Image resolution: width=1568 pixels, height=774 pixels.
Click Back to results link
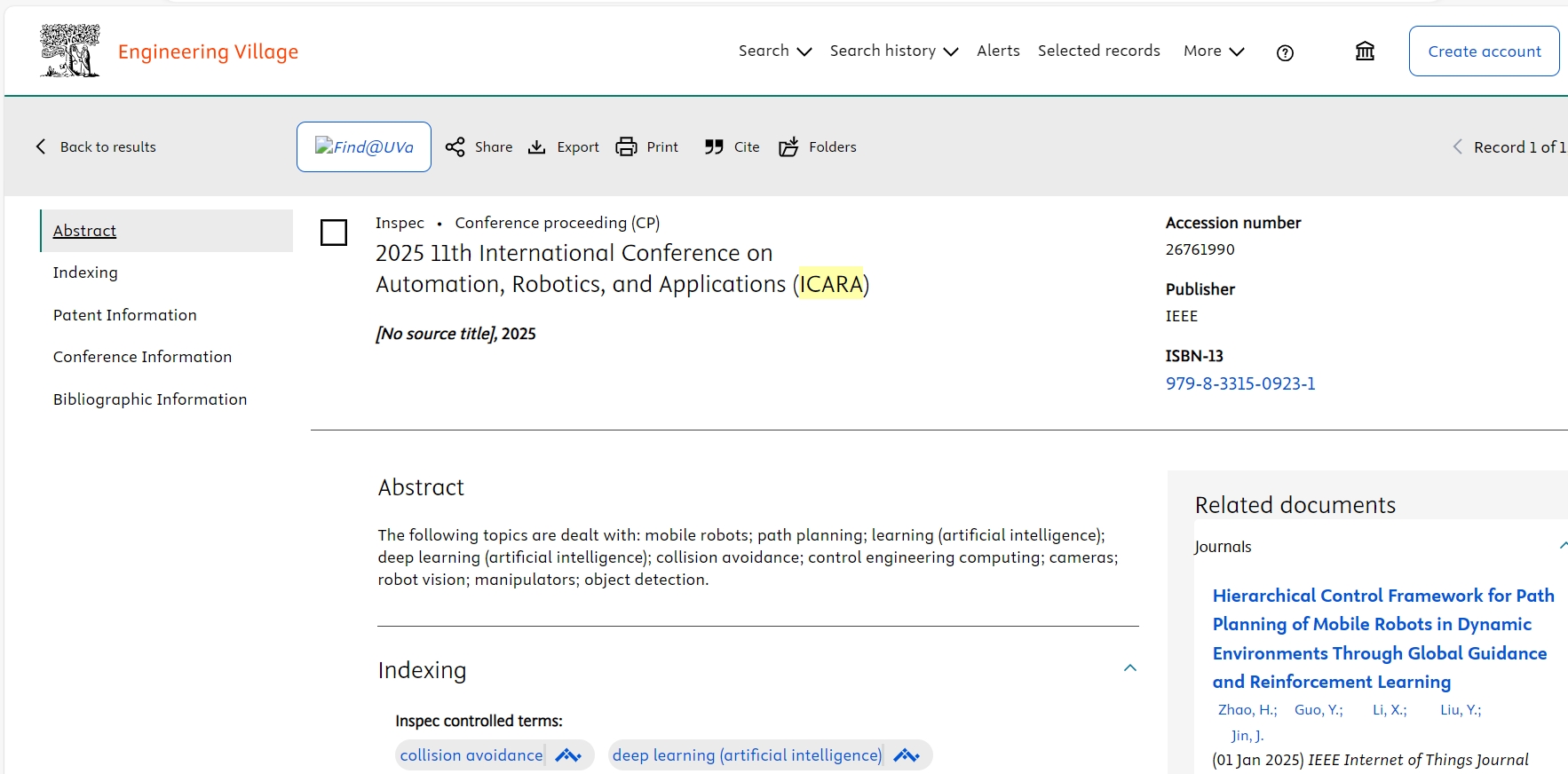pyautogui.click(x=108, y=147)
